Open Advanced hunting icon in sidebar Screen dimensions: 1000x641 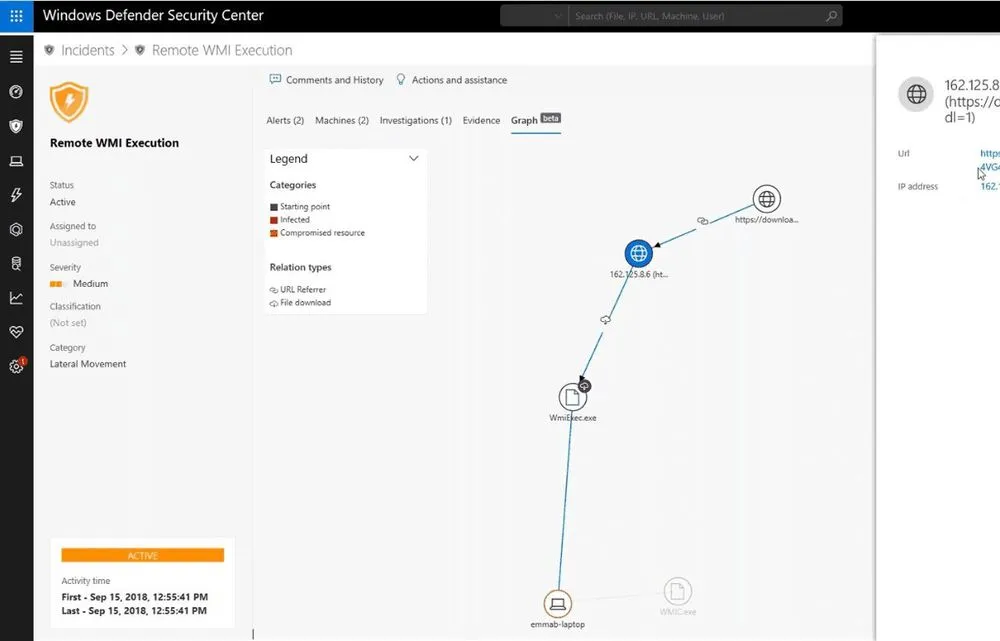coord(16,263)
